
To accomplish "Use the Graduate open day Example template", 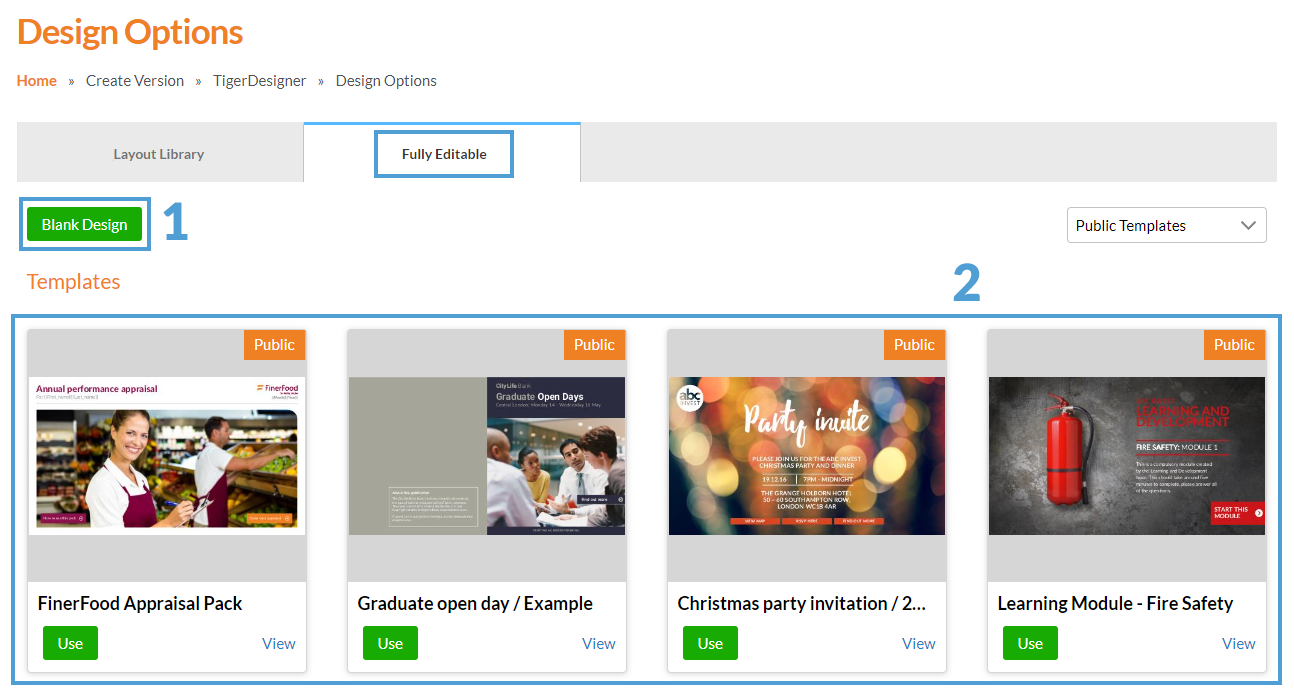I will point(390,643).
